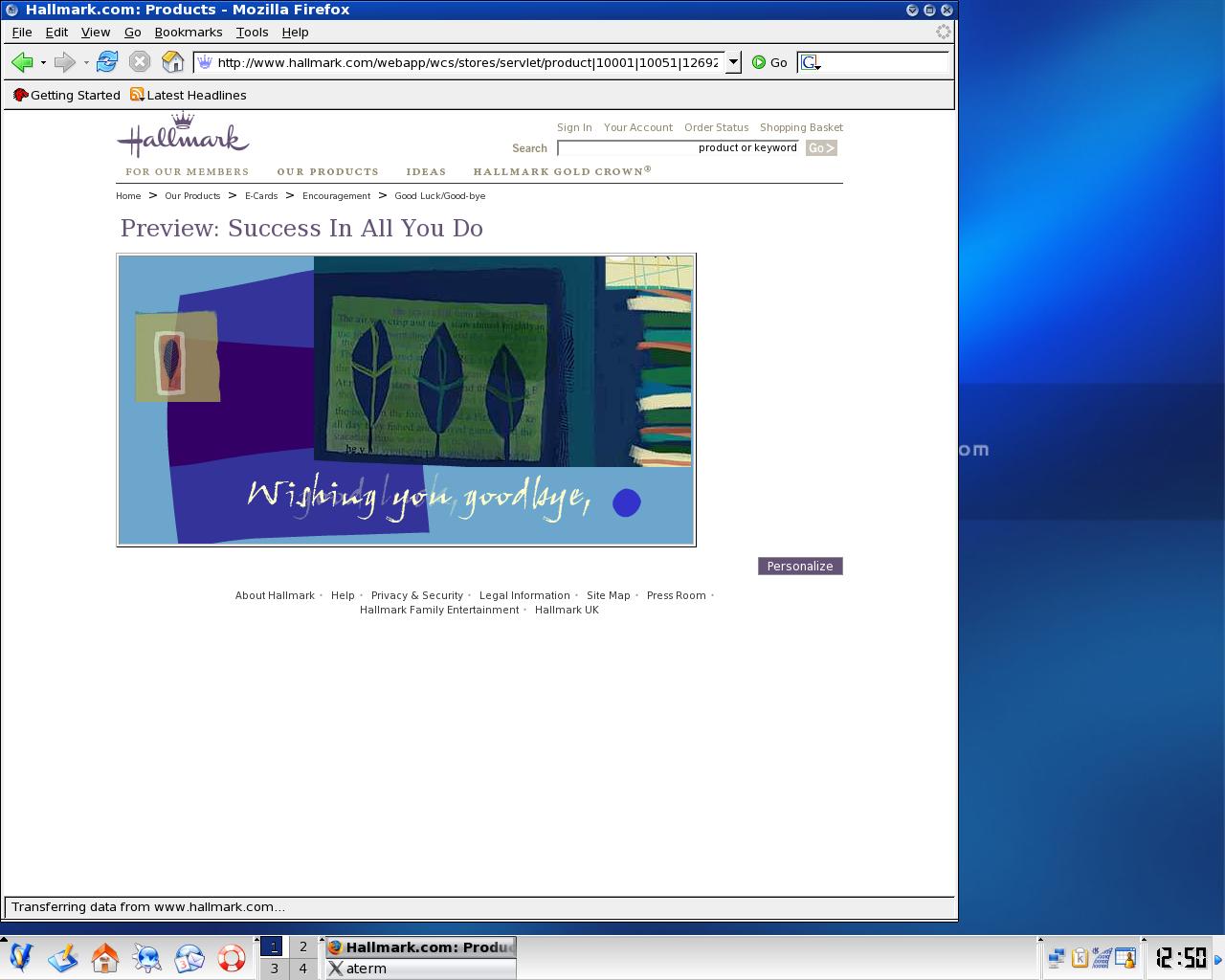The image size is (1225, 980).
Task: Open the Ideas navigation tab
Action: pos(426,172)
